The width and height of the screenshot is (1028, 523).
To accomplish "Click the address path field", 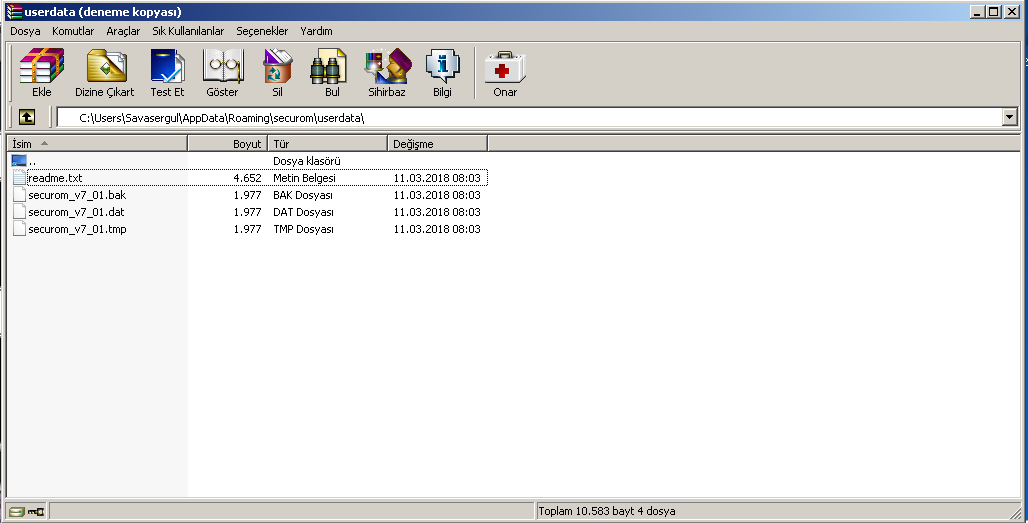I will pos(529,118).
